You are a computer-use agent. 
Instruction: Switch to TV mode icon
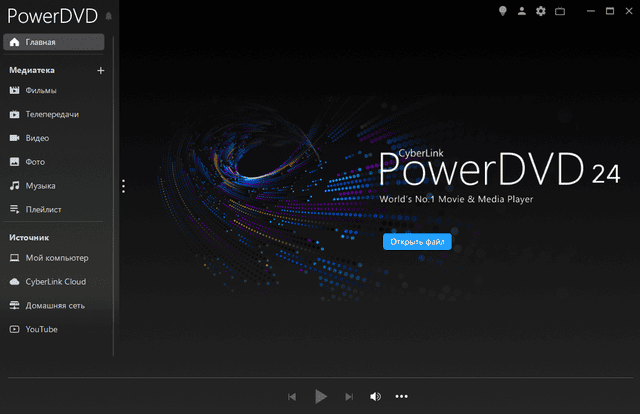(560, 11)
